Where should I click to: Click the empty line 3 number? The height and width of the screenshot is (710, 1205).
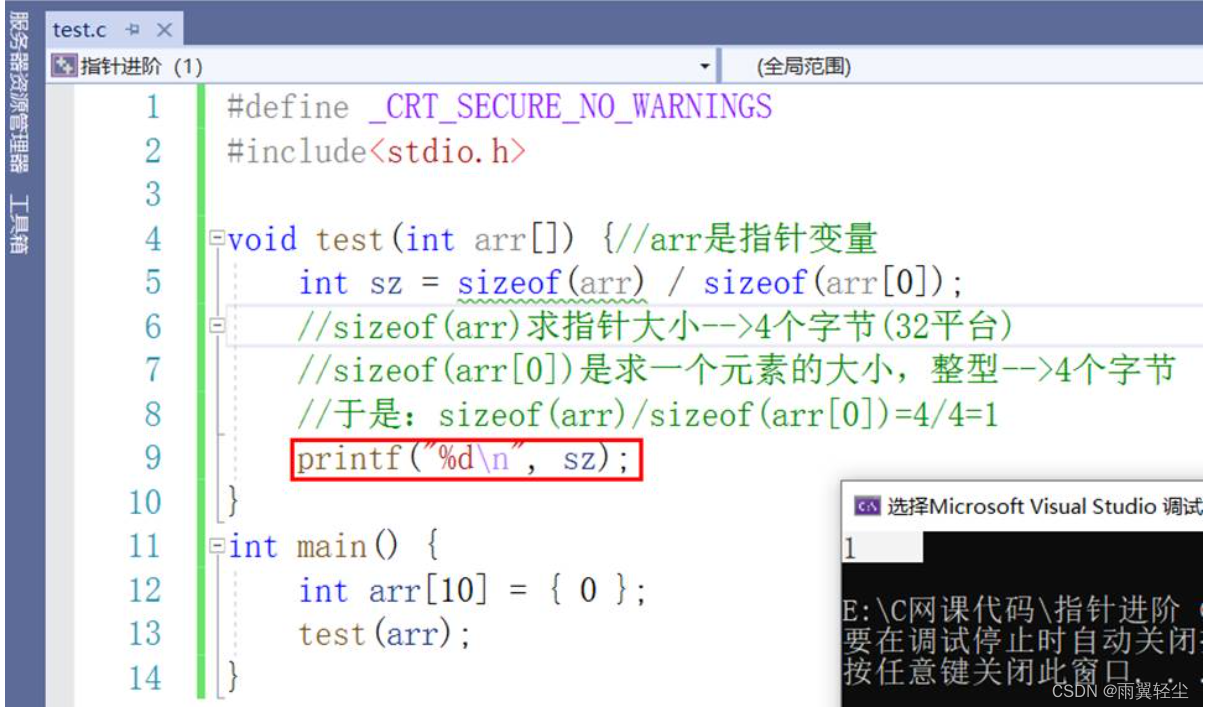click(152, 194)
